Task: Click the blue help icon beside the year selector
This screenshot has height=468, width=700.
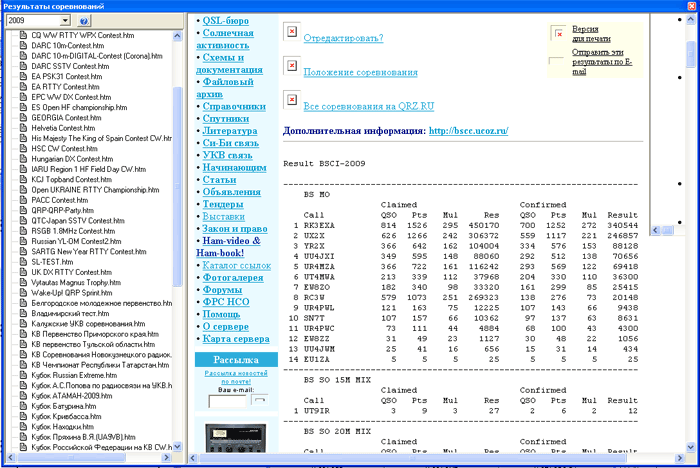Action: [84, 21]
